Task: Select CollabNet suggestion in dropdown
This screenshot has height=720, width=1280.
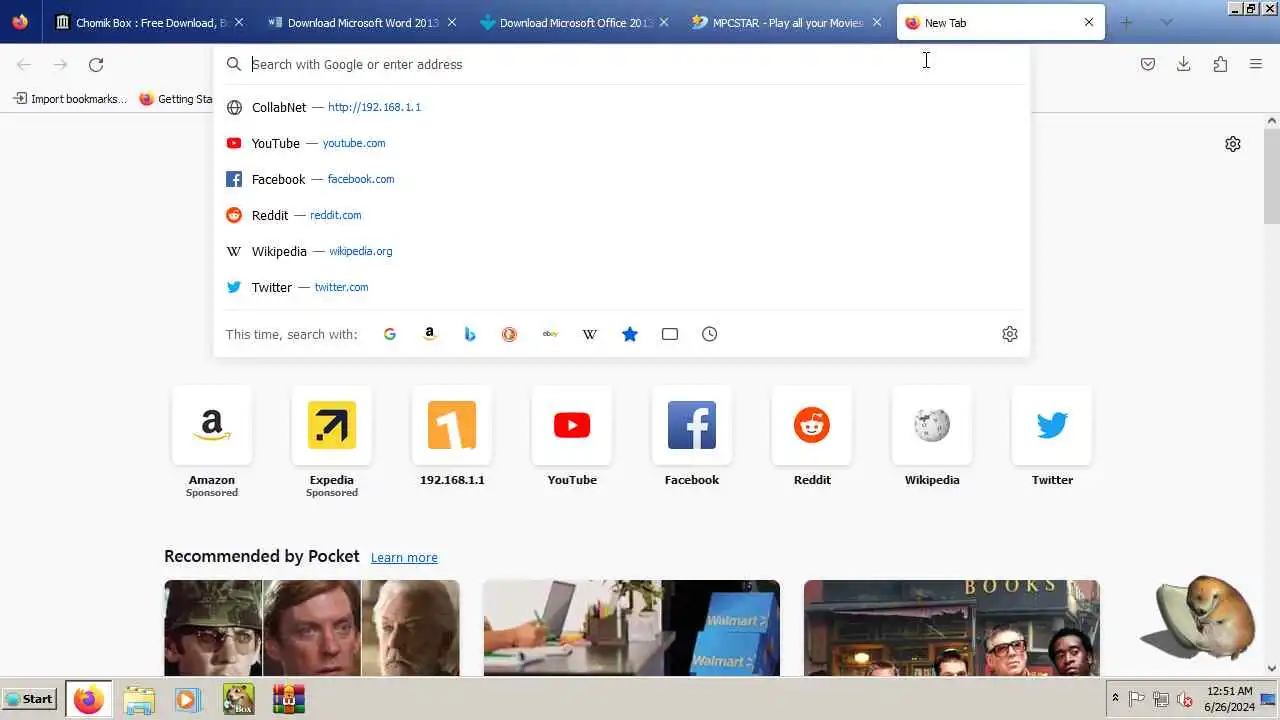Action: [x=621, y=107]
